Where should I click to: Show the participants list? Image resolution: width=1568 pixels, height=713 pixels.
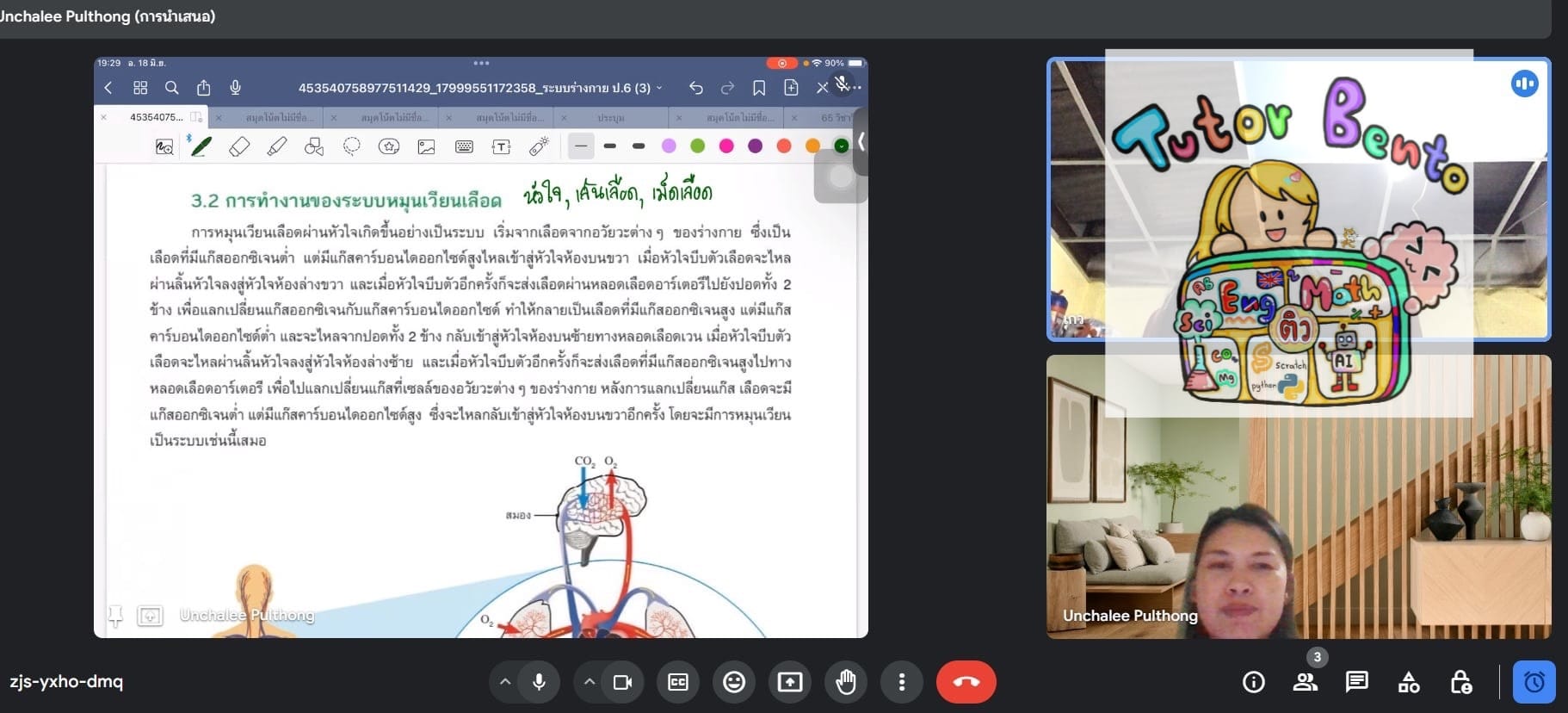coord(1305,682)
